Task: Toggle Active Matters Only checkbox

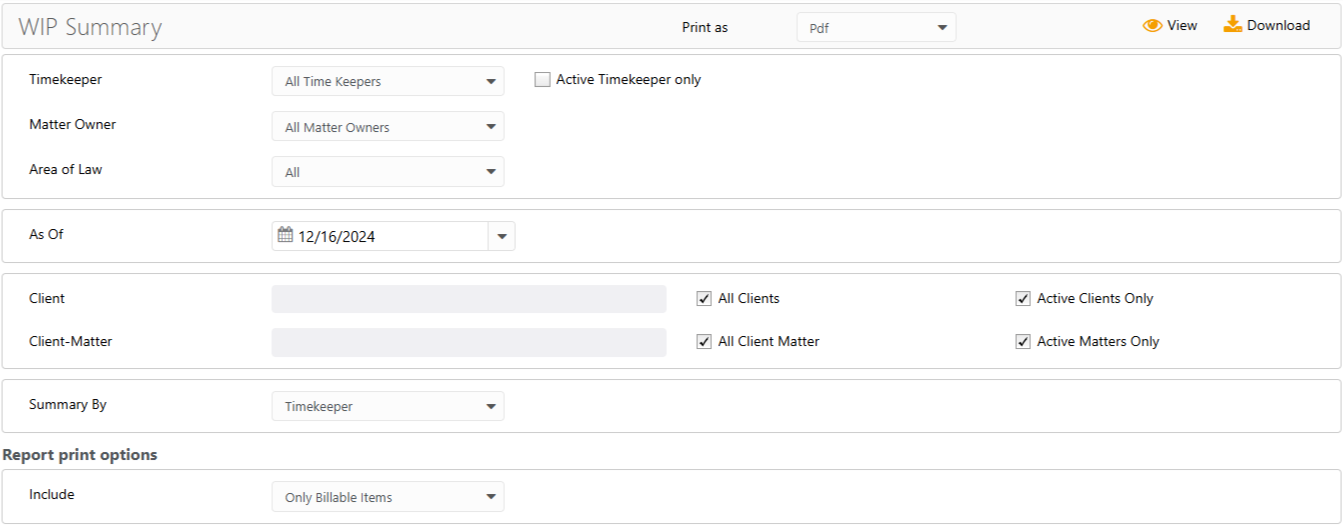Action: (1022, 341)
